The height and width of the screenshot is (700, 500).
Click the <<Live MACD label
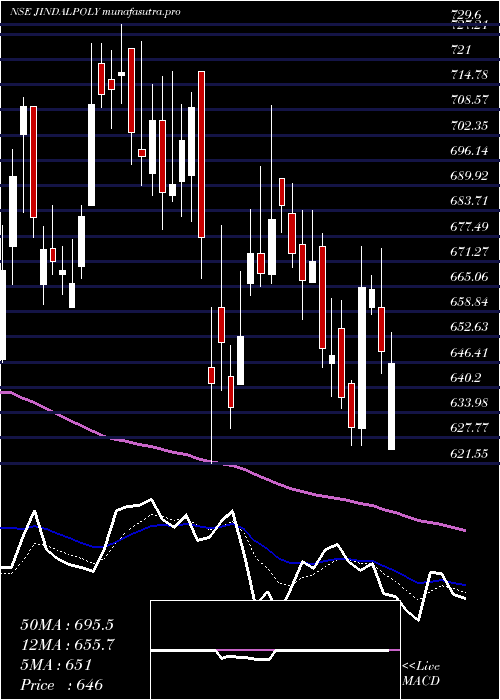point(421,673)
